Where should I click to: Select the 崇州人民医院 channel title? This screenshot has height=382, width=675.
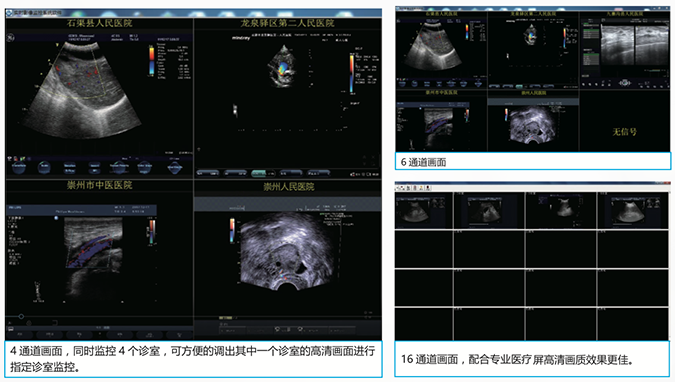tap(288, 186)
